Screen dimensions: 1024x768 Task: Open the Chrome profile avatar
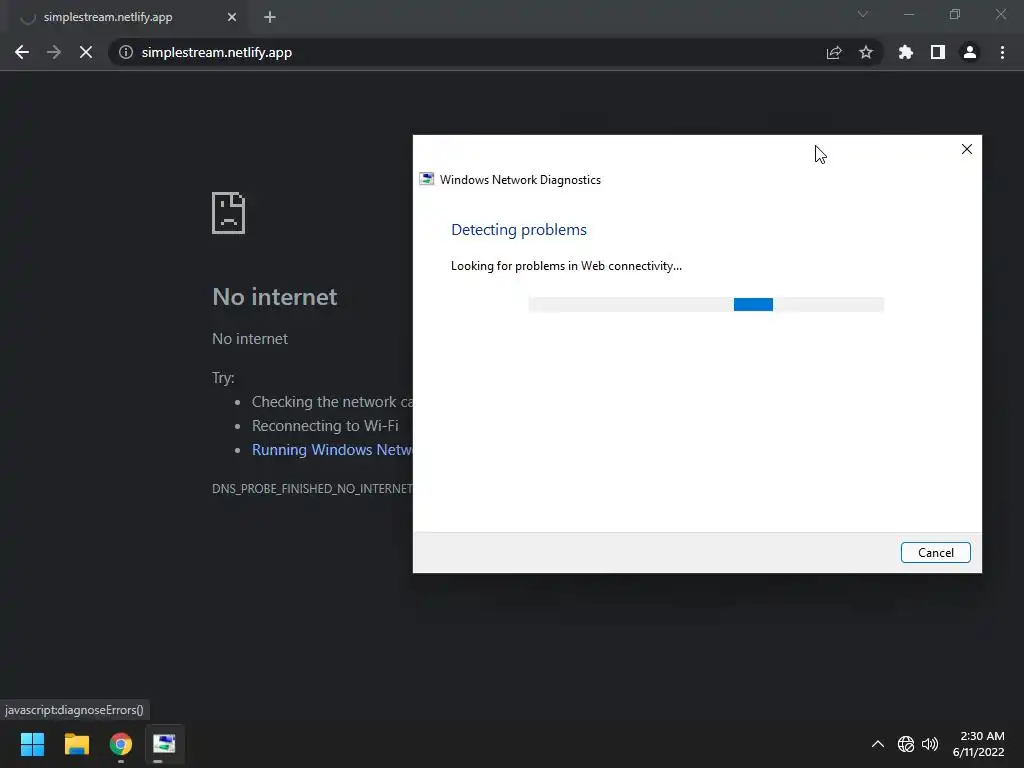970,52
